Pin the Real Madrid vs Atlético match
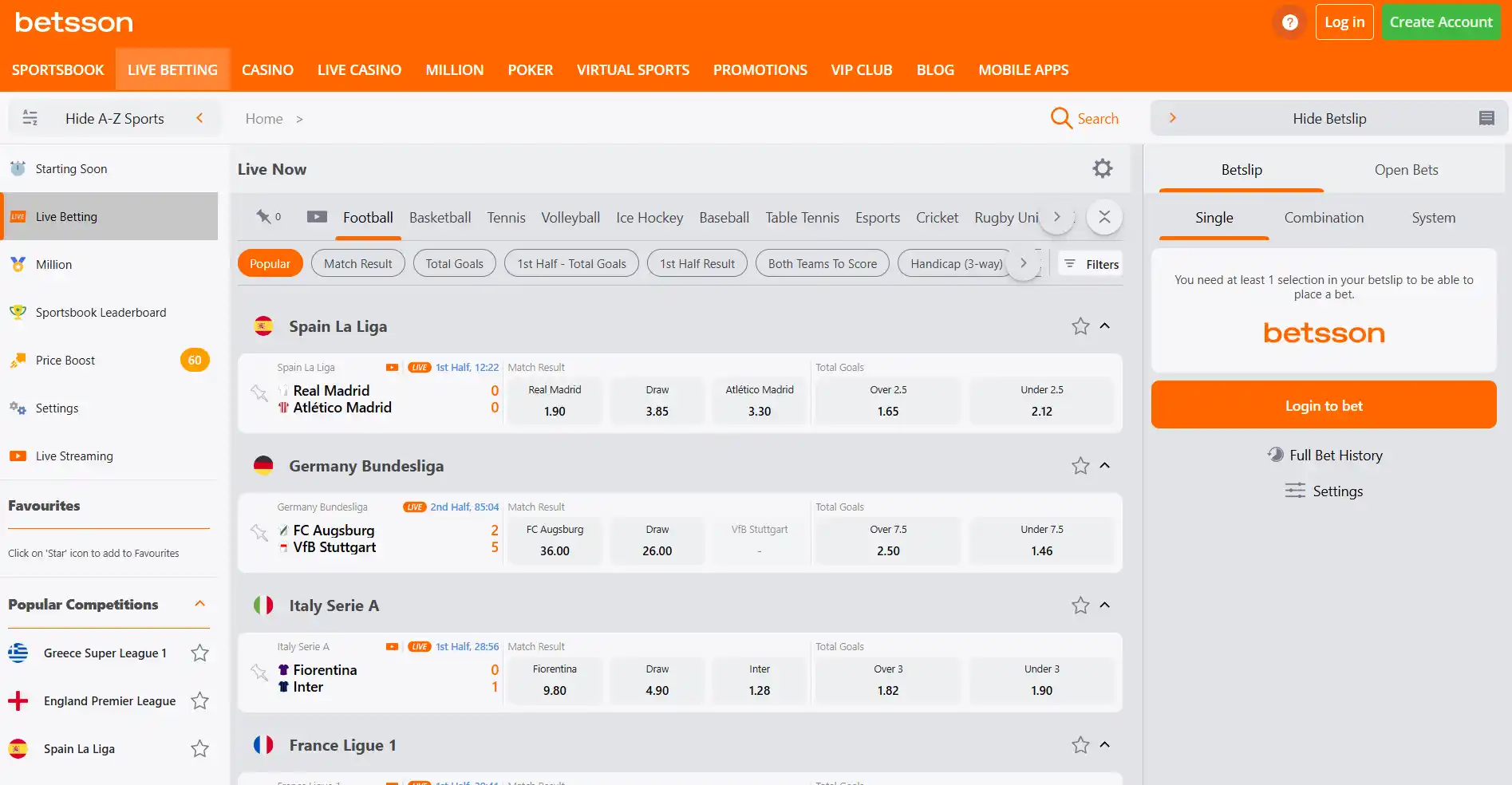The height and width of the screenshot is (785, 1512). click(259, 392)
